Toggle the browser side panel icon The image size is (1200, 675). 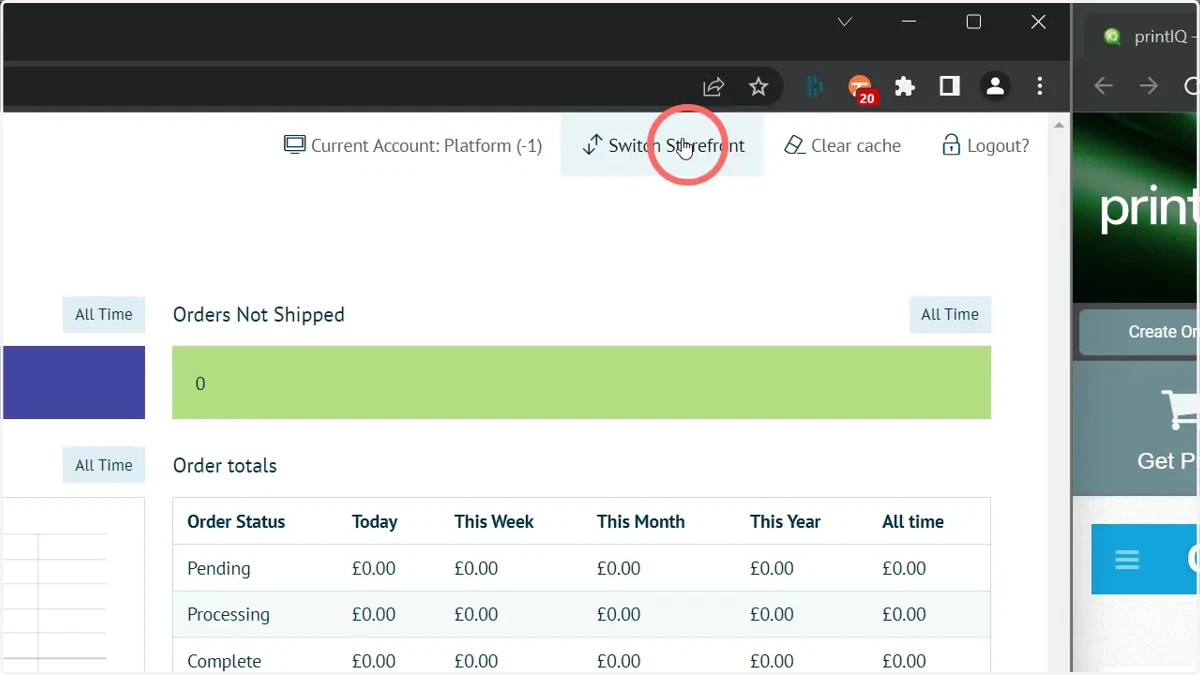[950, 87]
